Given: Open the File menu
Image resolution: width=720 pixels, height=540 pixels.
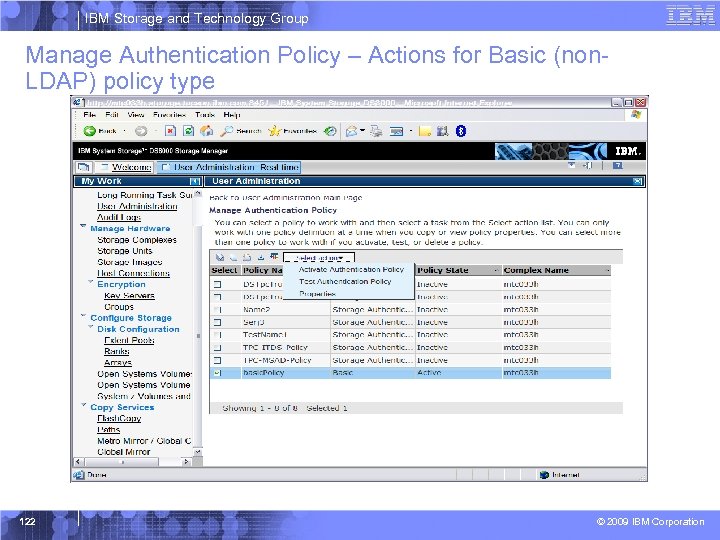Looking at the screenshot, I should 90,115.
